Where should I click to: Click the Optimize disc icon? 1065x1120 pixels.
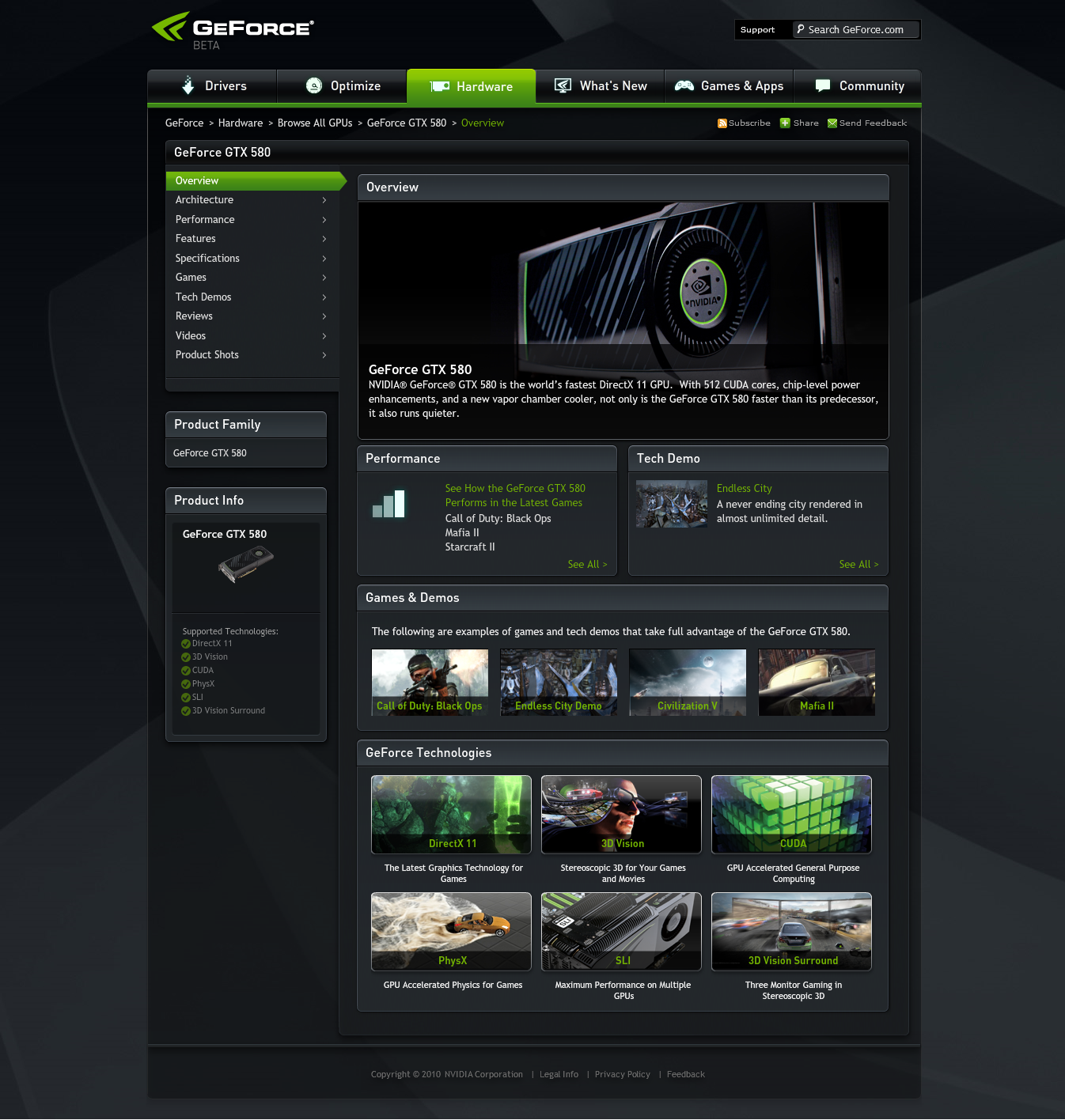314,85
